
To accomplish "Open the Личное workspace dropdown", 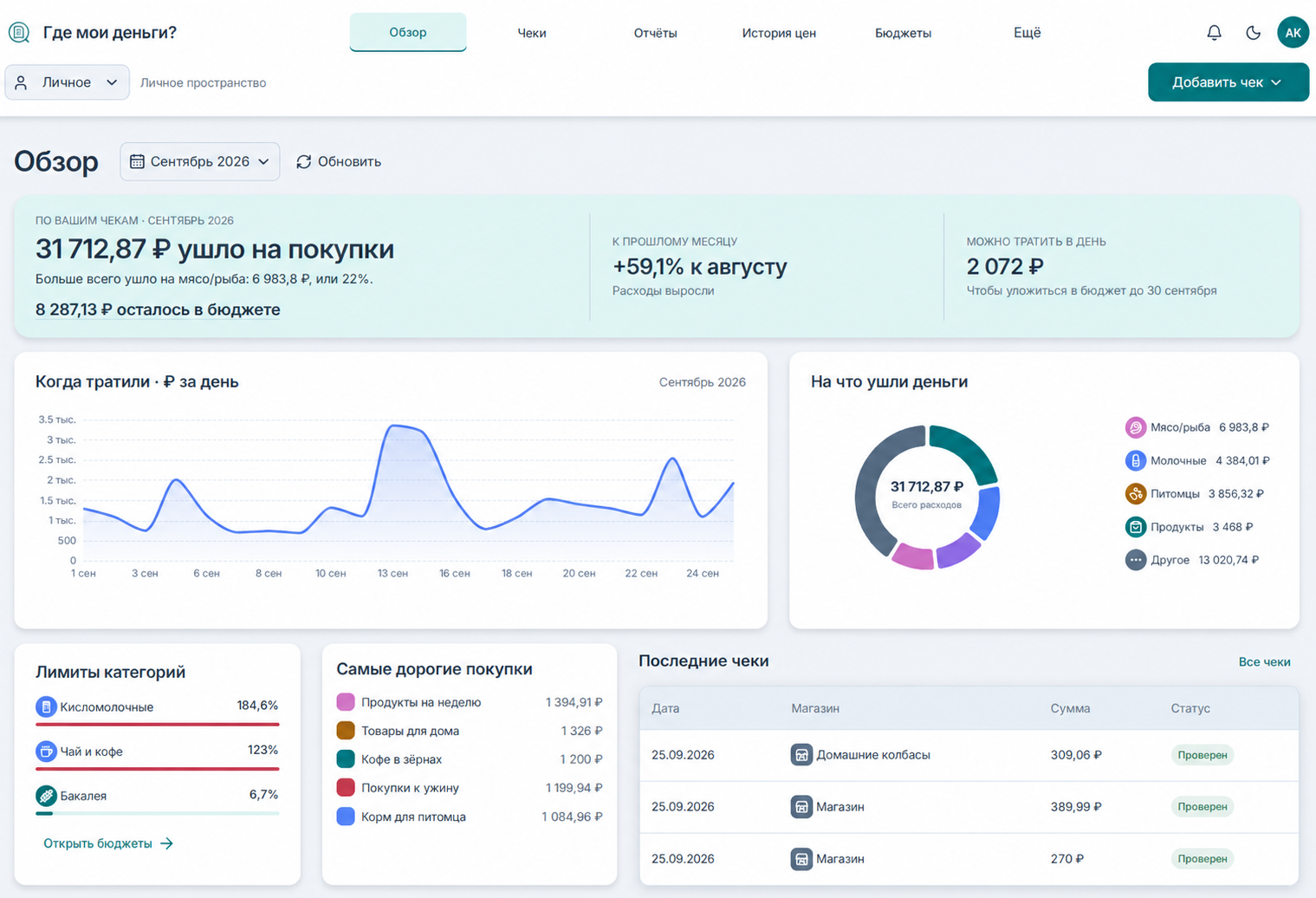I will point(67,82).
